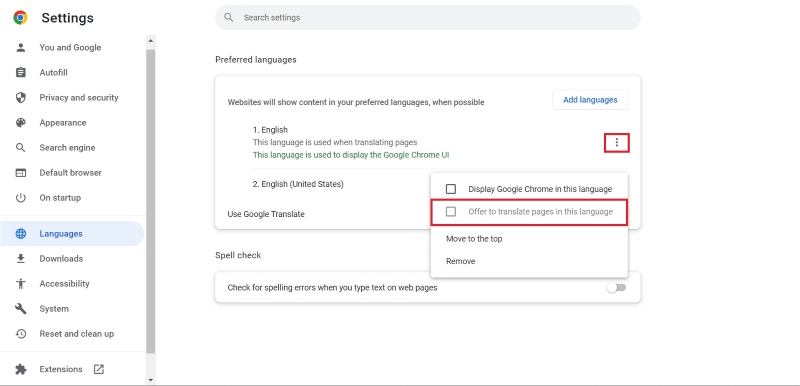Click the 1. English language entry

coord(270,130)
